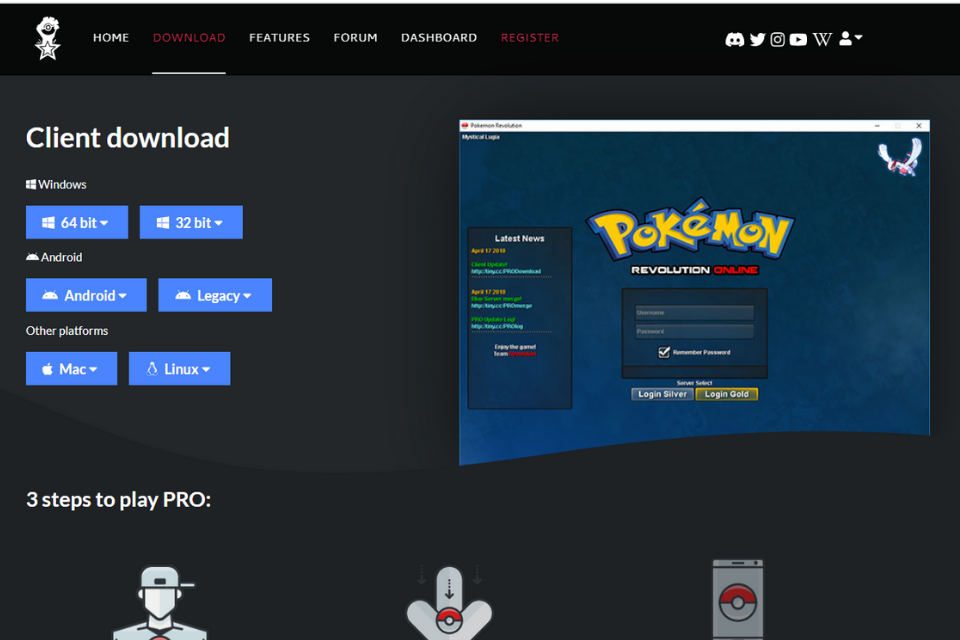This screenshot has width=960, height=640.
Task: Click the Windows logo beside "Windows" label
Action: point(31,184)
